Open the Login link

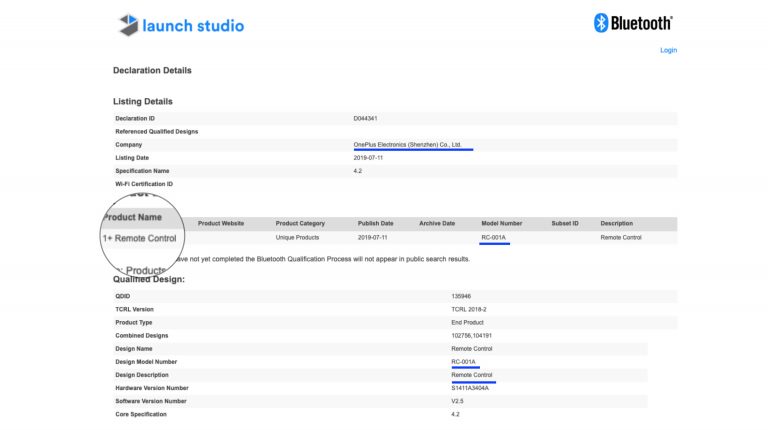tap(668, 50)
